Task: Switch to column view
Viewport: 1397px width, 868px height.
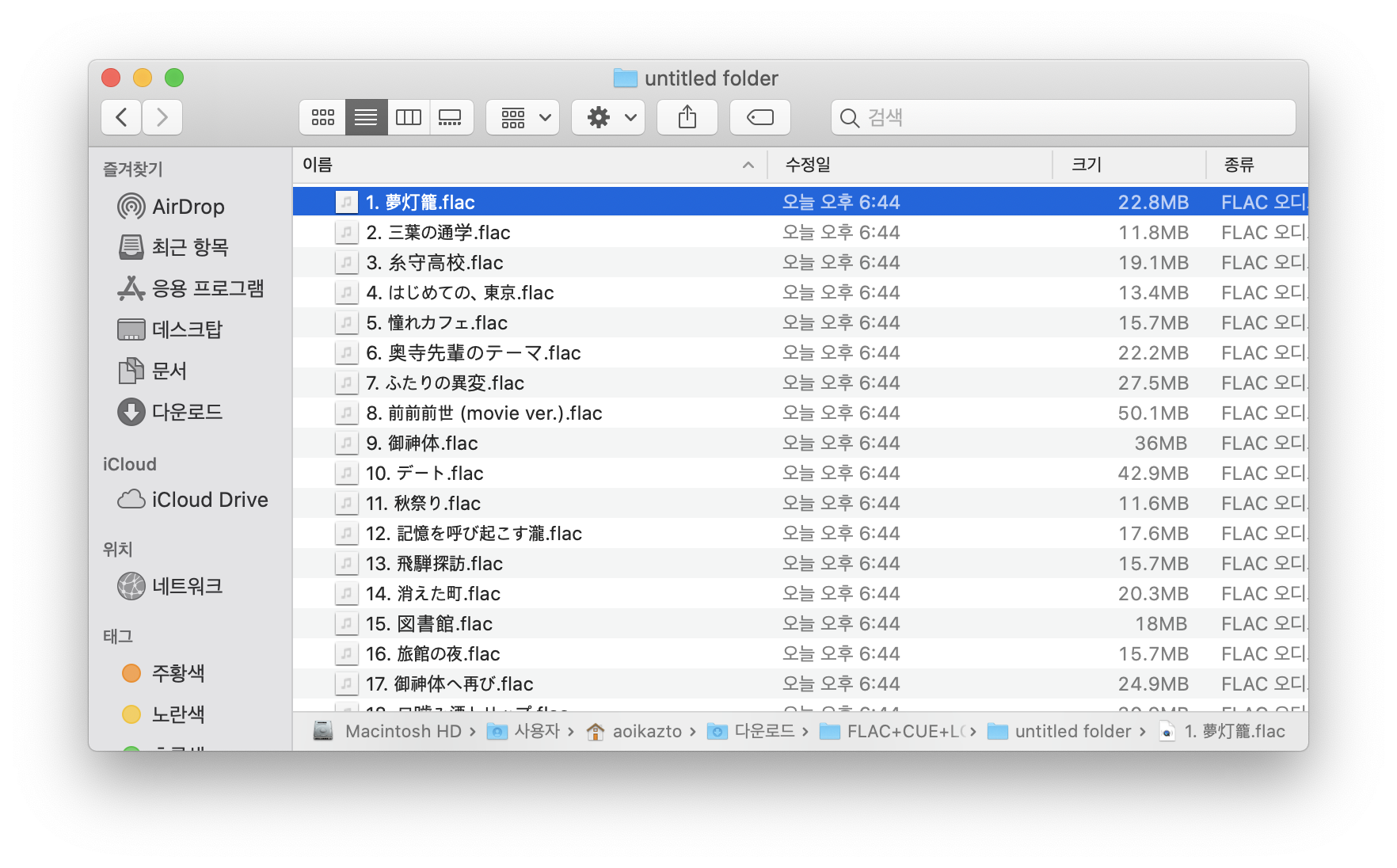Action: (409, 117)
